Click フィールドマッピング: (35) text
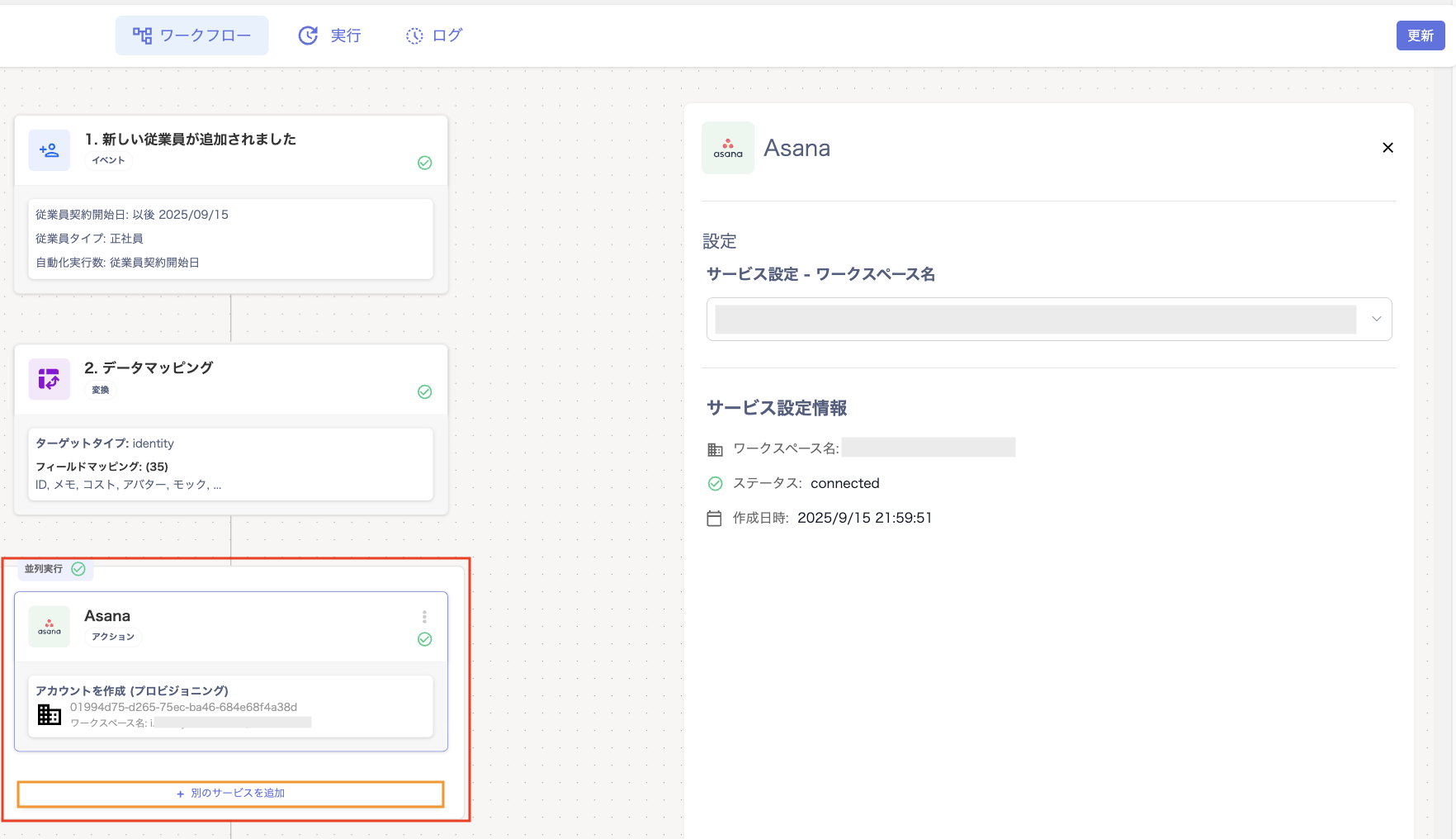This screenshot has width=1456, height=839. coord(102,467)
